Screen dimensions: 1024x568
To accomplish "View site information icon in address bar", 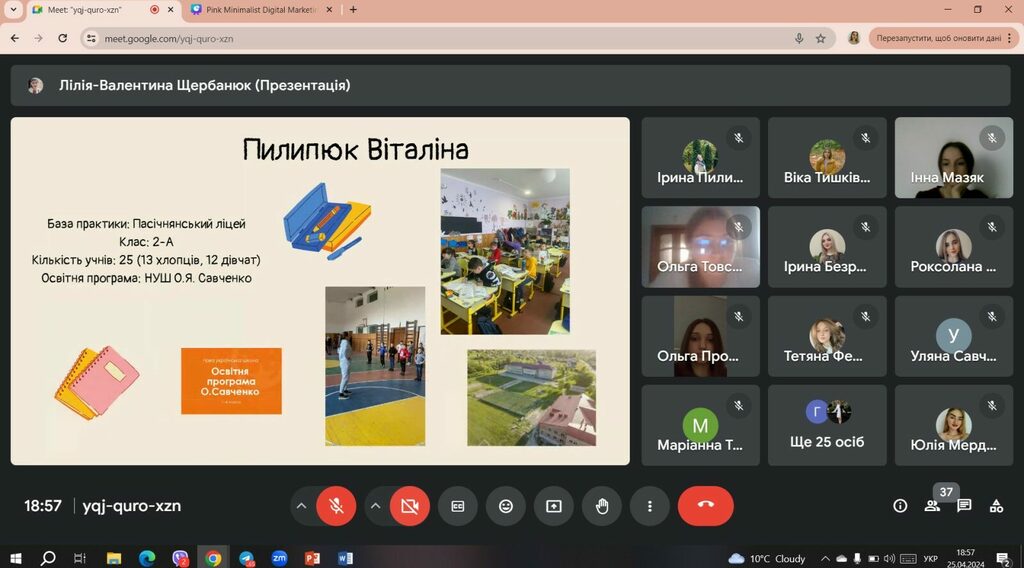I will 91,39.
